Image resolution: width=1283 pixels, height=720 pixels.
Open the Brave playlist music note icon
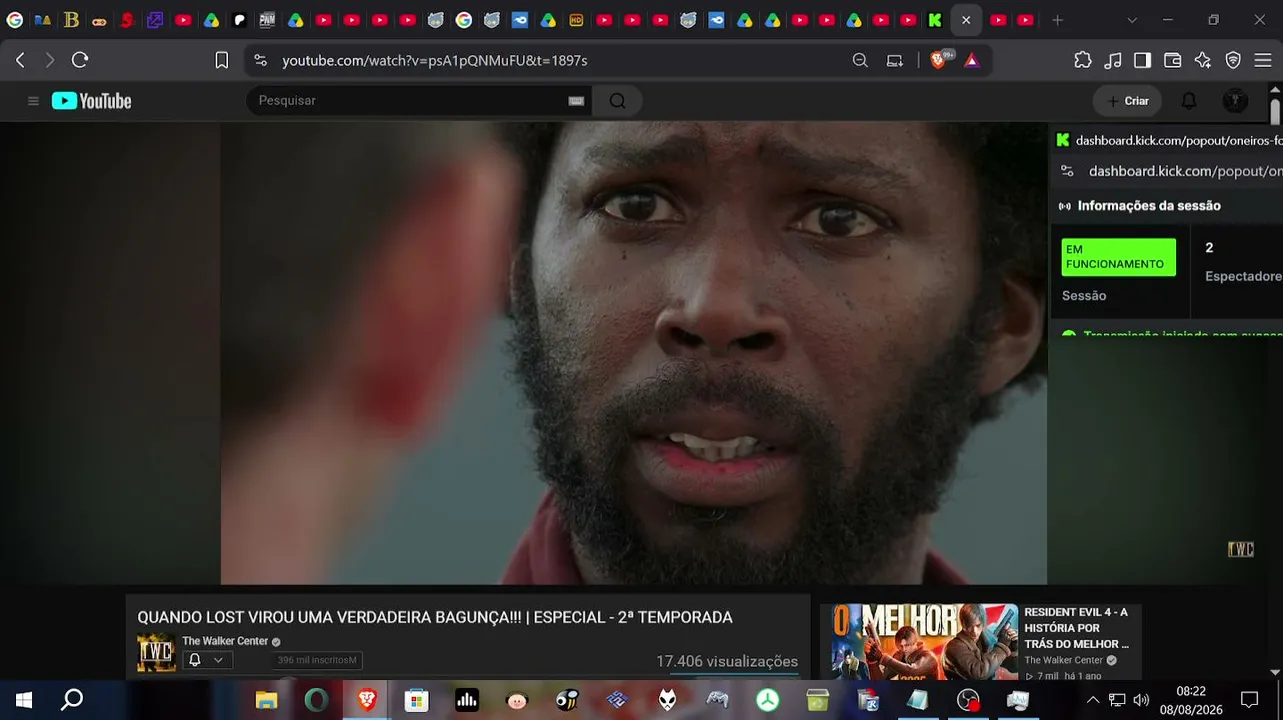[x=1113, y=60]
